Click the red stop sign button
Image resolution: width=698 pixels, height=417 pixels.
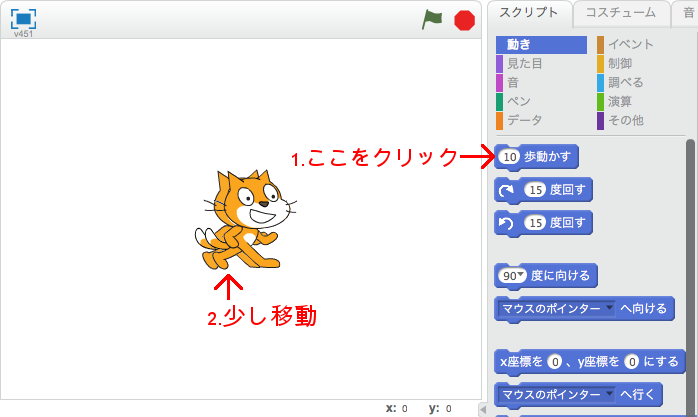464,20
